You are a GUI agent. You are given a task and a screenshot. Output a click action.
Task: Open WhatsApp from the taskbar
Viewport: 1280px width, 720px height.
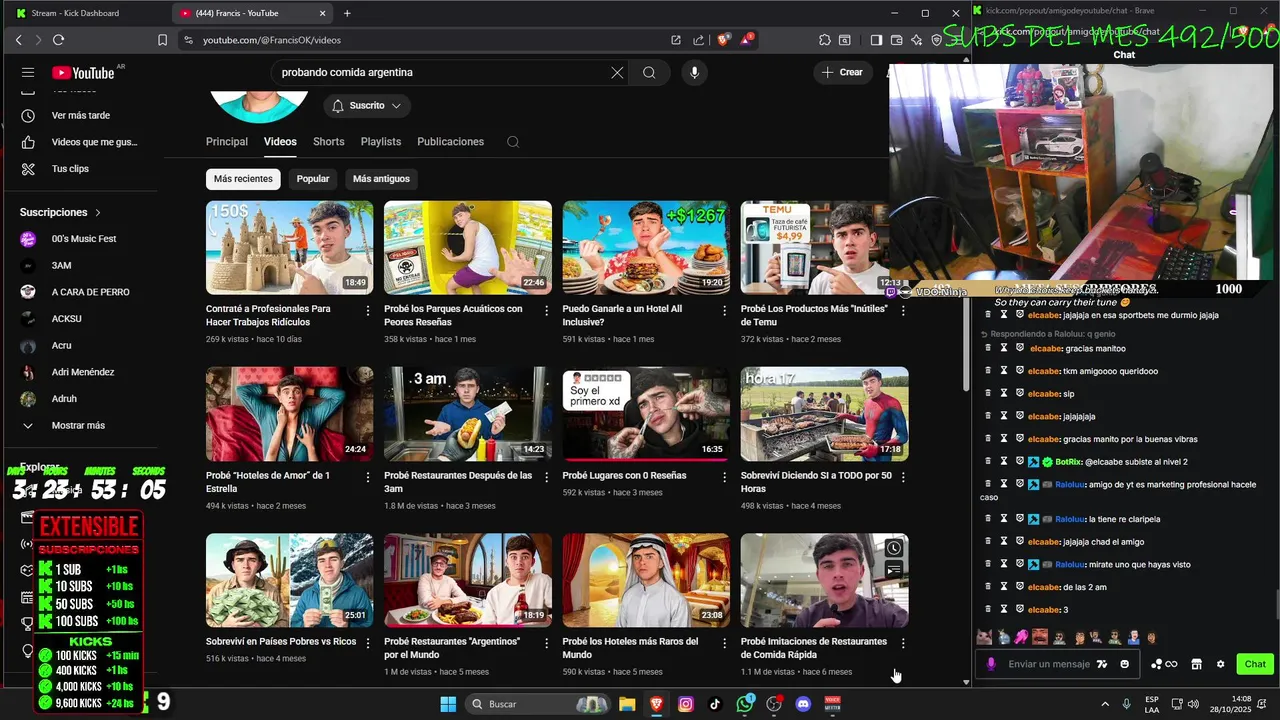pos(745,704)
